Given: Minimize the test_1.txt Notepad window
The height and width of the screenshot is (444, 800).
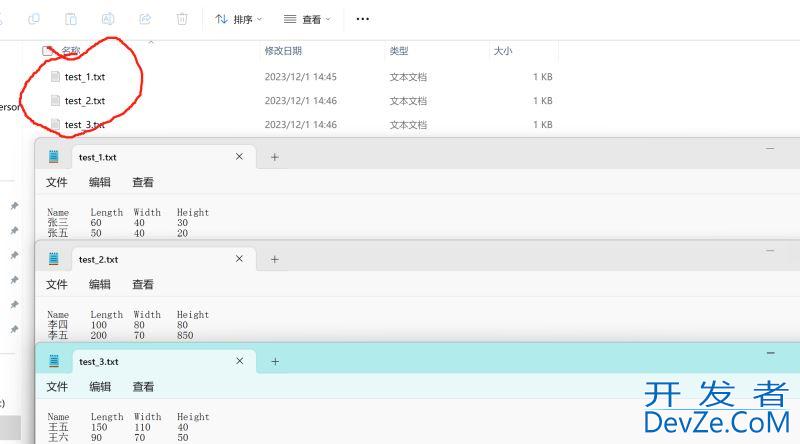Looking at the screenshot, I should (x=770, y=149).
